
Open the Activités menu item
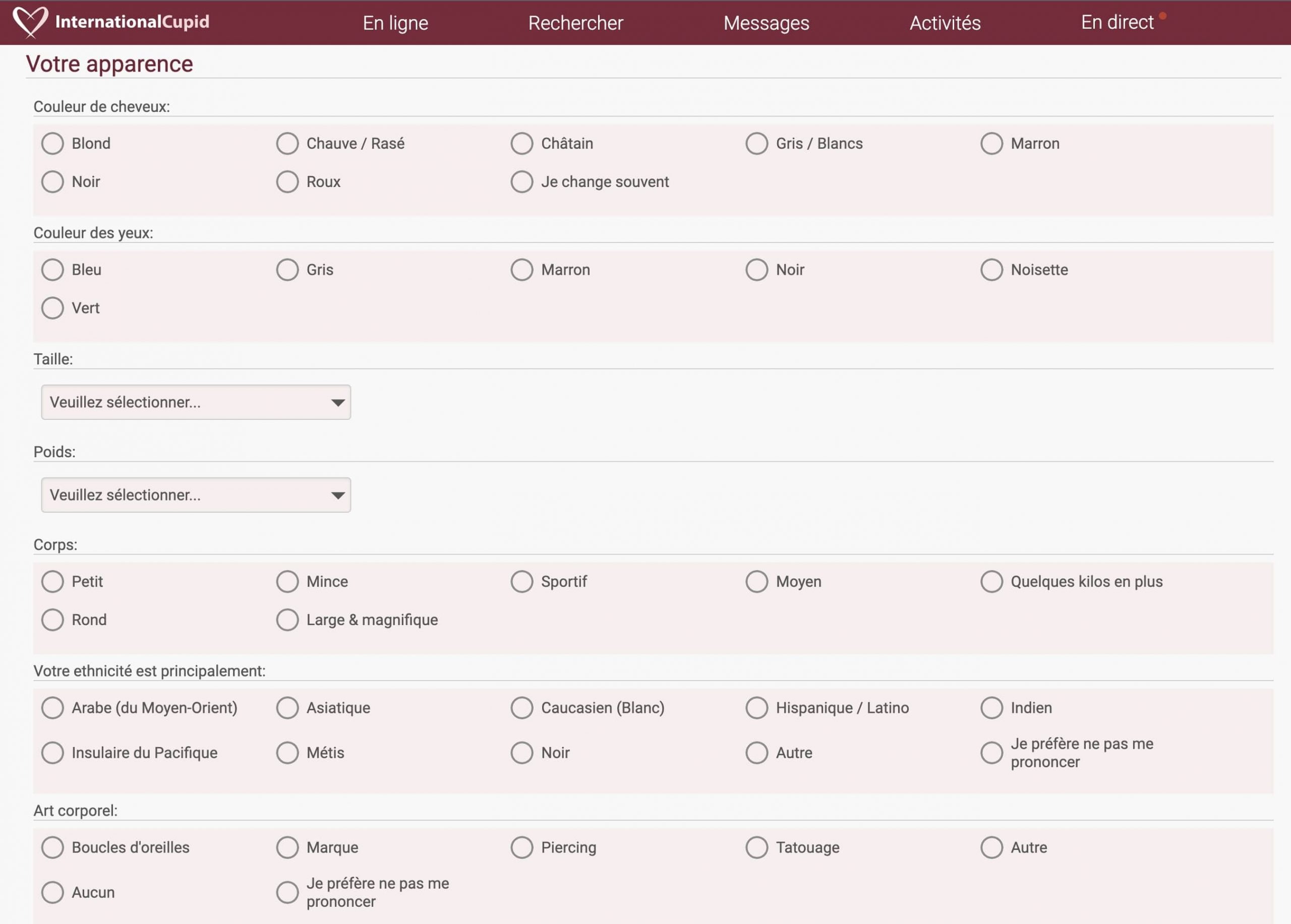click(x=945, y=23)
